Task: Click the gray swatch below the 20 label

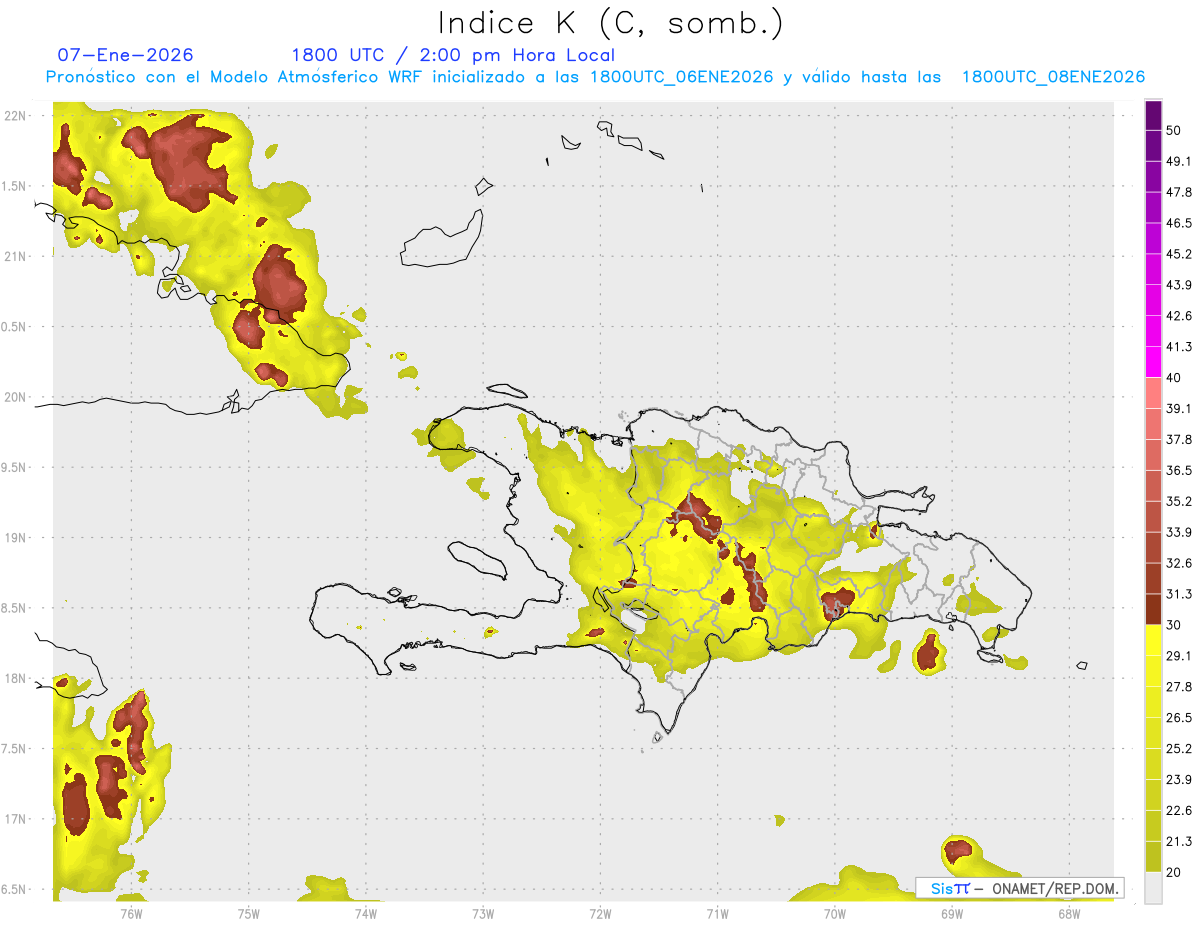Action: click(1153, 888)
